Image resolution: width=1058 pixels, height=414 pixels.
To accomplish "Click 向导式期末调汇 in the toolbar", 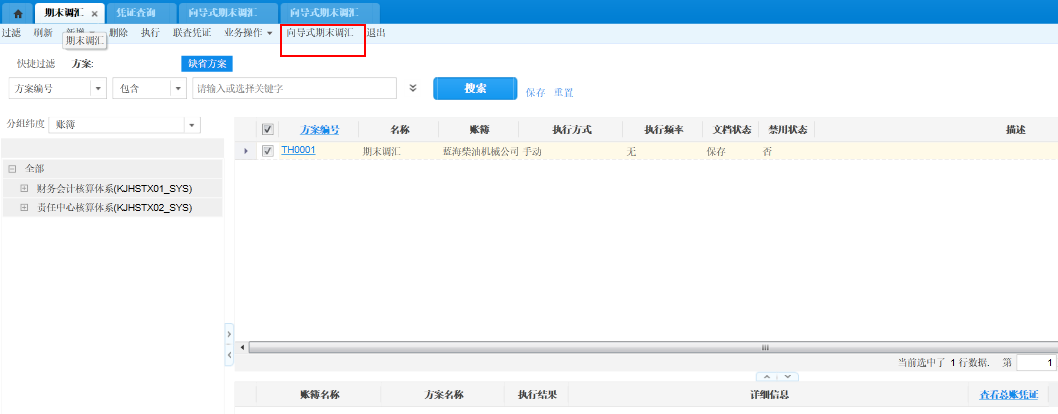I will point(320,33).
